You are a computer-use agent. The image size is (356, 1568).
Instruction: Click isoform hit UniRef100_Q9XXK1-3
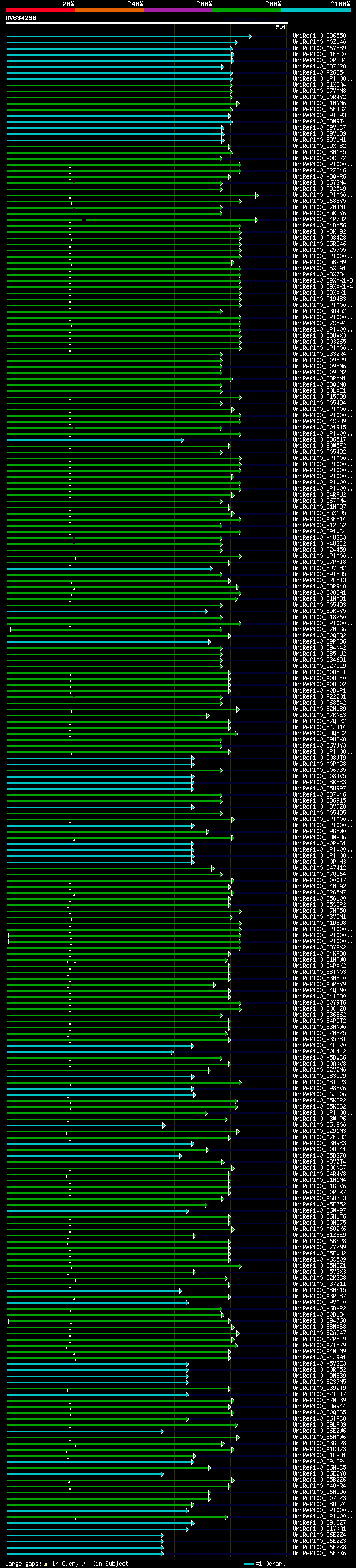pyautogui.click(x=323, y=280)
